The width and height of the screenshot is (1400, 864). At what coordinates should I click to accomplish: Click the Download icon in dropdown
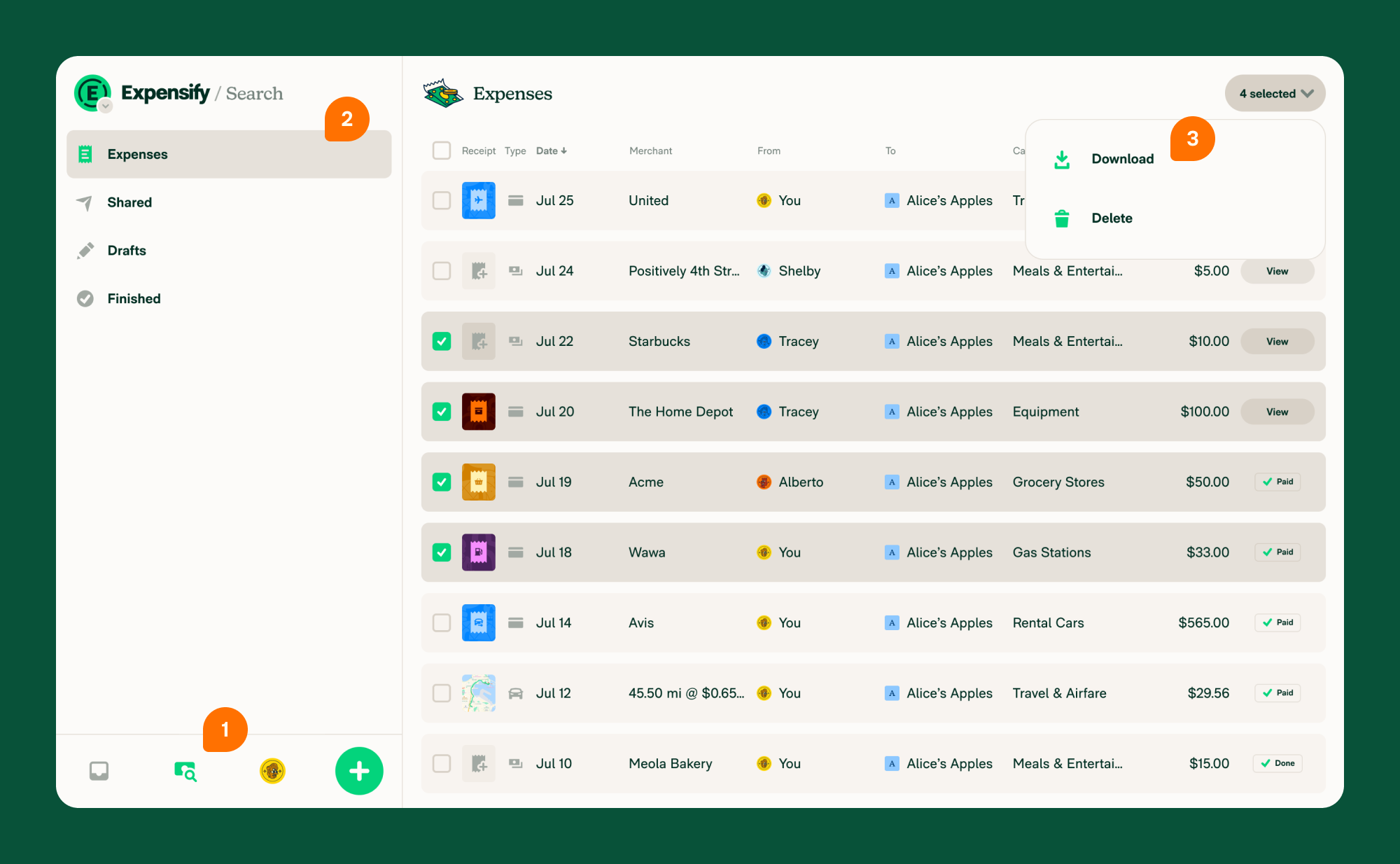(x=1062, y=158)
